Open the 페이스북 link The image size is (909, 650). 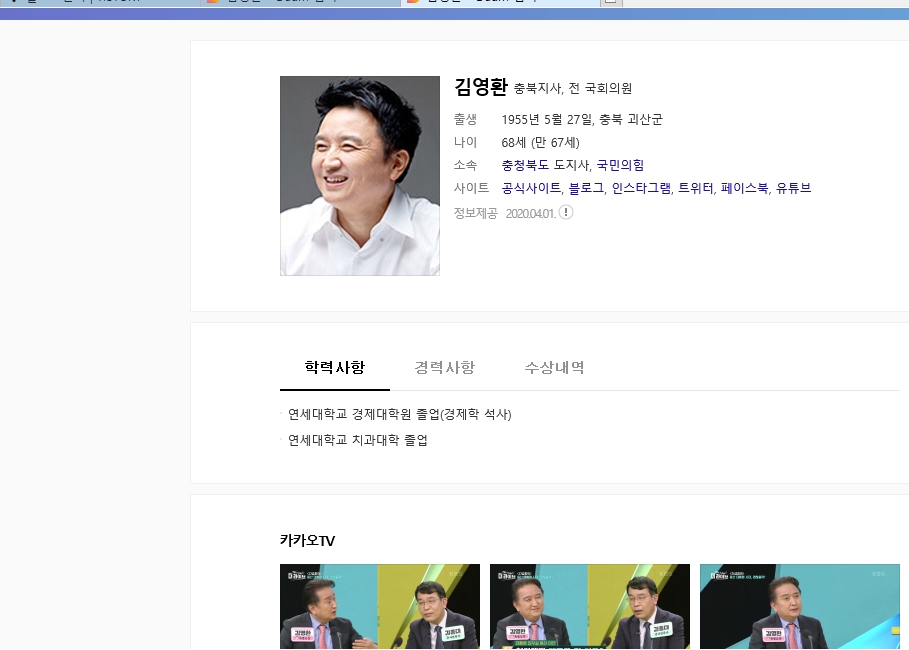click(744, 188)
